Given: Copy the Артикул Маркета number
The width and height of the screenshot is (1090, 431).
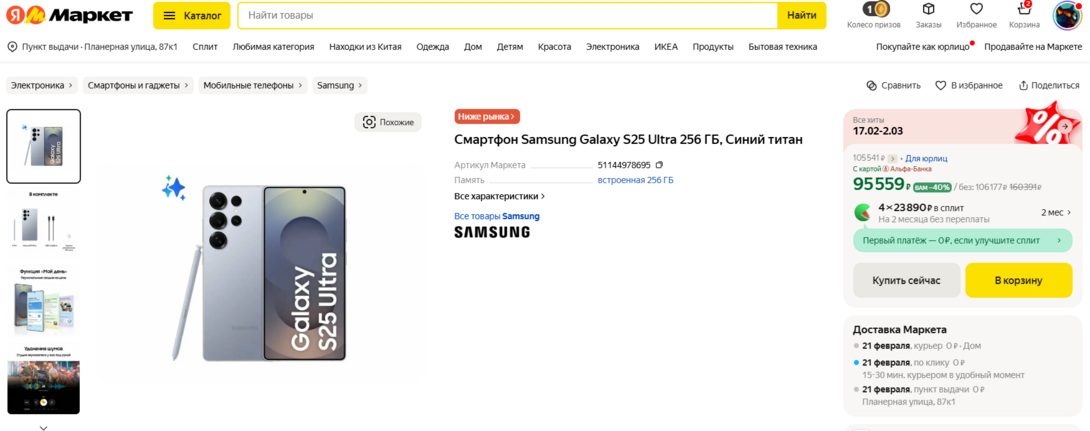Looking at the screenshot, I should (659, 165).
